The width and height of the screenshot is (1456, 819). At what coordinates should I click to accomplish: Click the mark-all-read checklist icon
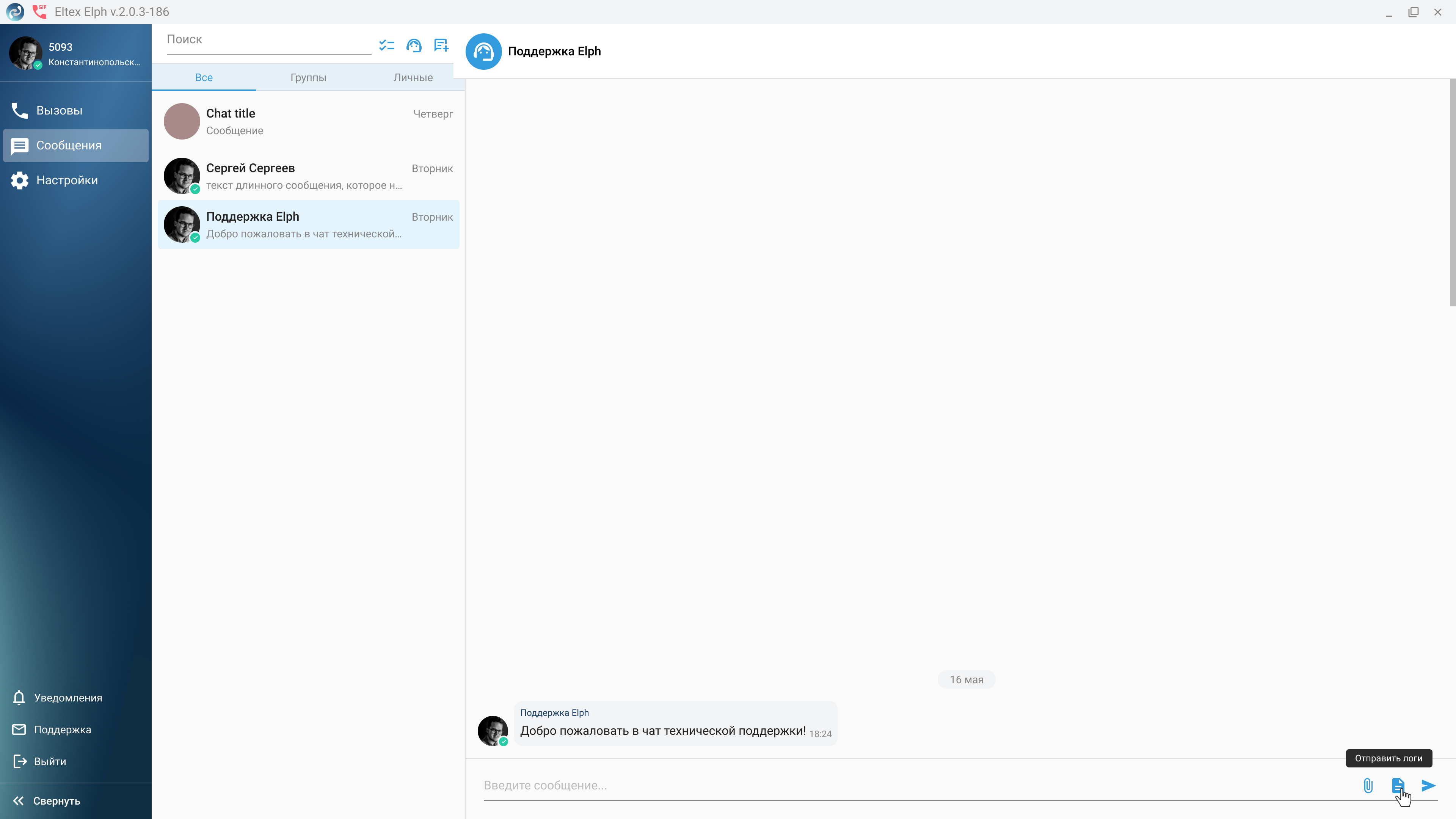click(x=387, y=45)
